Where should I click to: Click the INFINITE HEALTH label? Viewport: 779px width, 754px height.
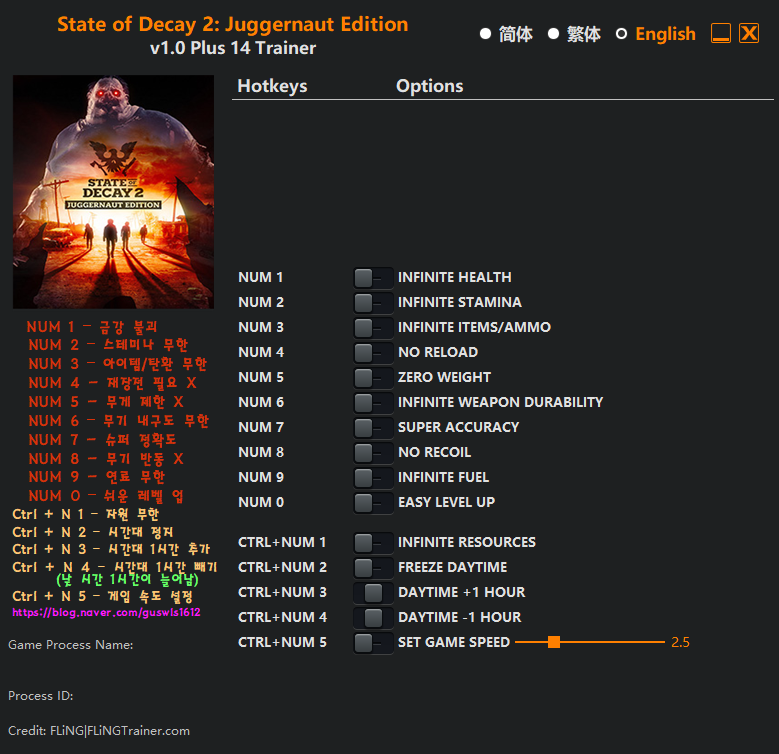[x=455, y=277]
